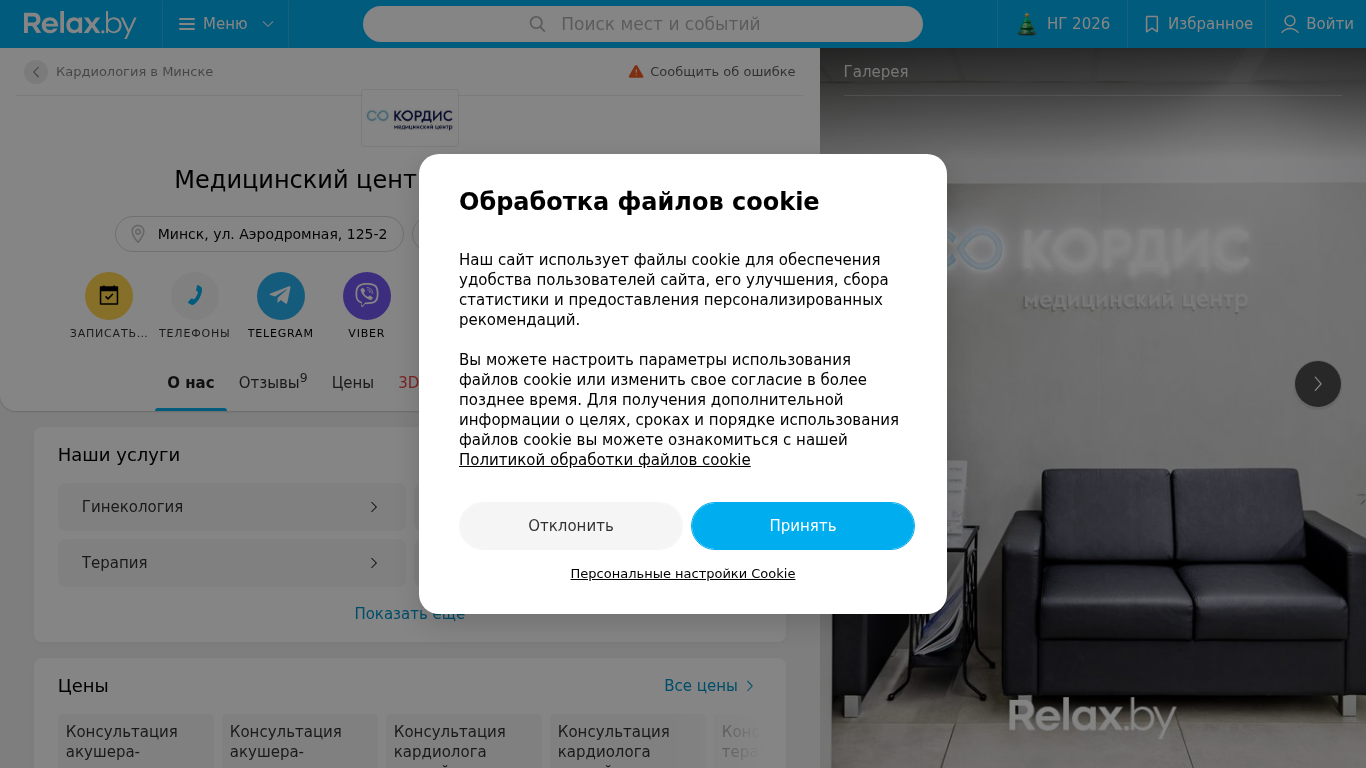Click the Войти user icon
1366x768 pixels.
pyautogui.click(x=1290, y=24)
